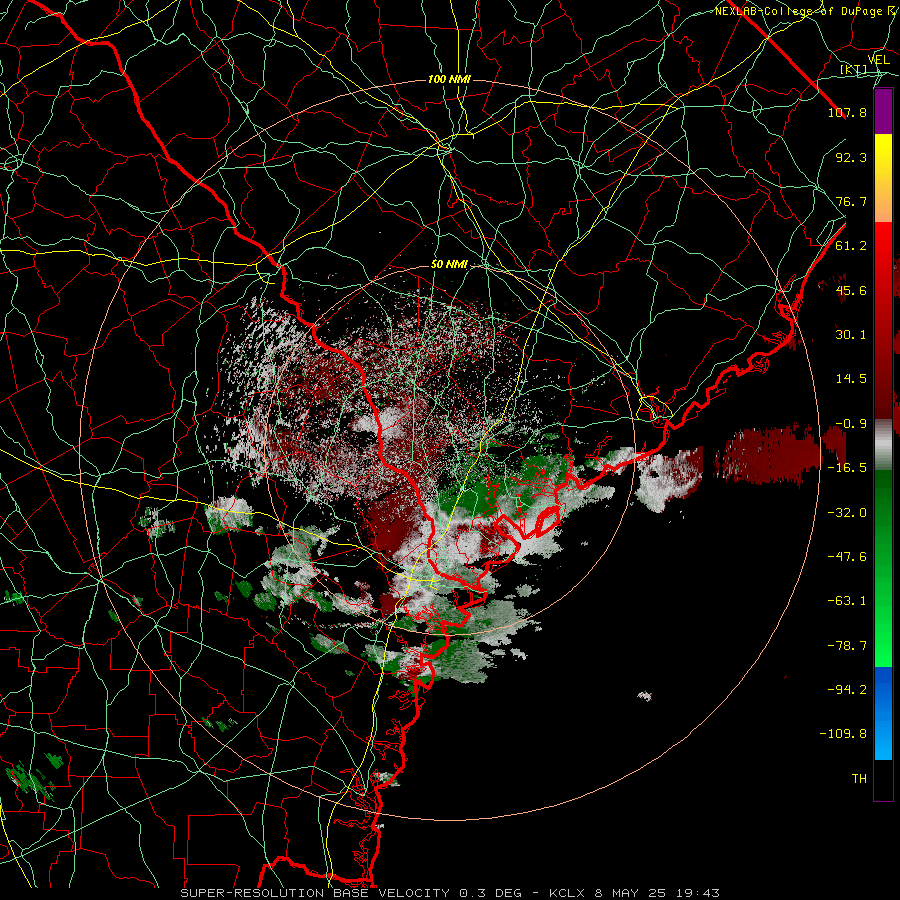The image size is (900, 900).
Task: Click the -78.7 velocity scale value
Action: (x=847, y=646)
